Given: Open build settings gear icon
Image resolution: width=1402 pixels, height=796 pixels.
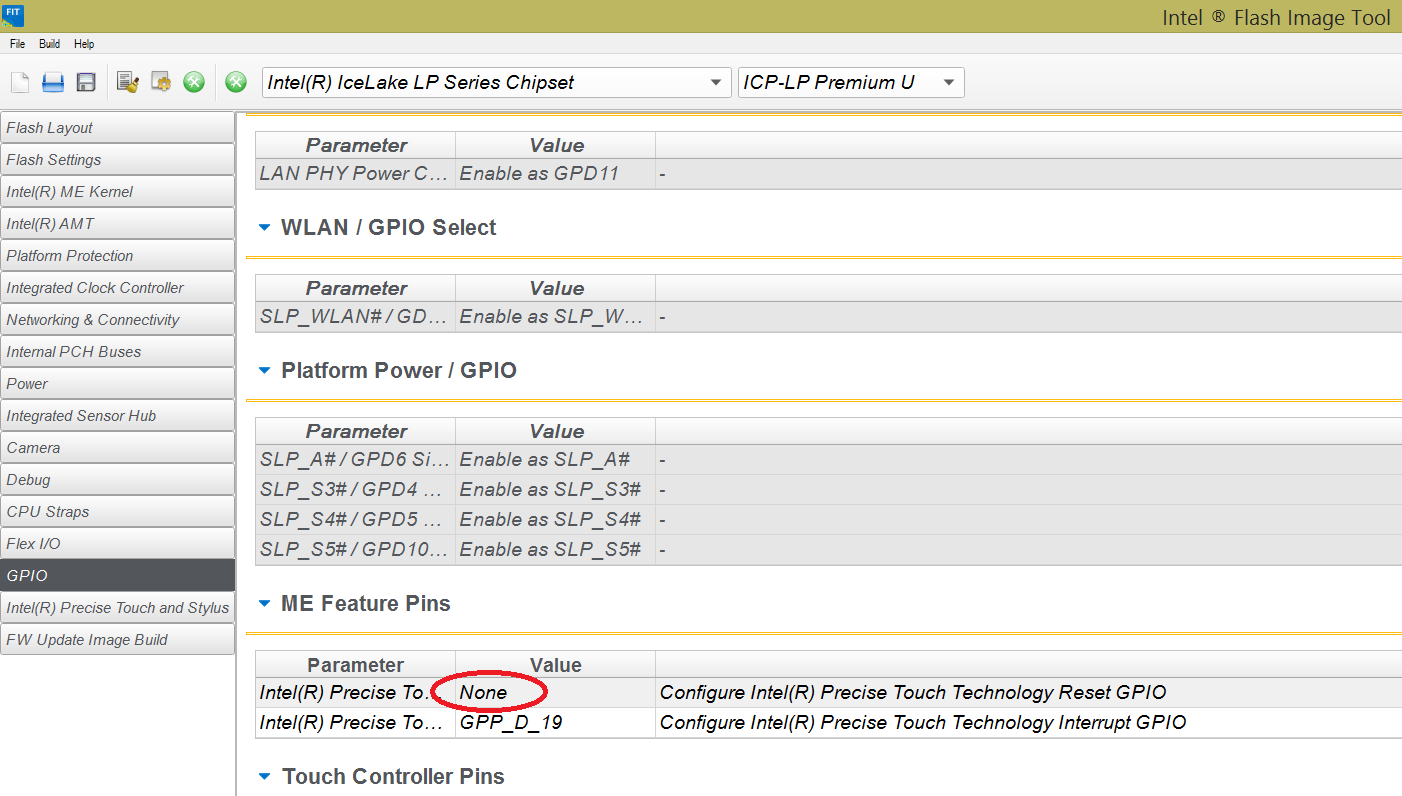Looking at the screenshot, I should pos(160,82).
